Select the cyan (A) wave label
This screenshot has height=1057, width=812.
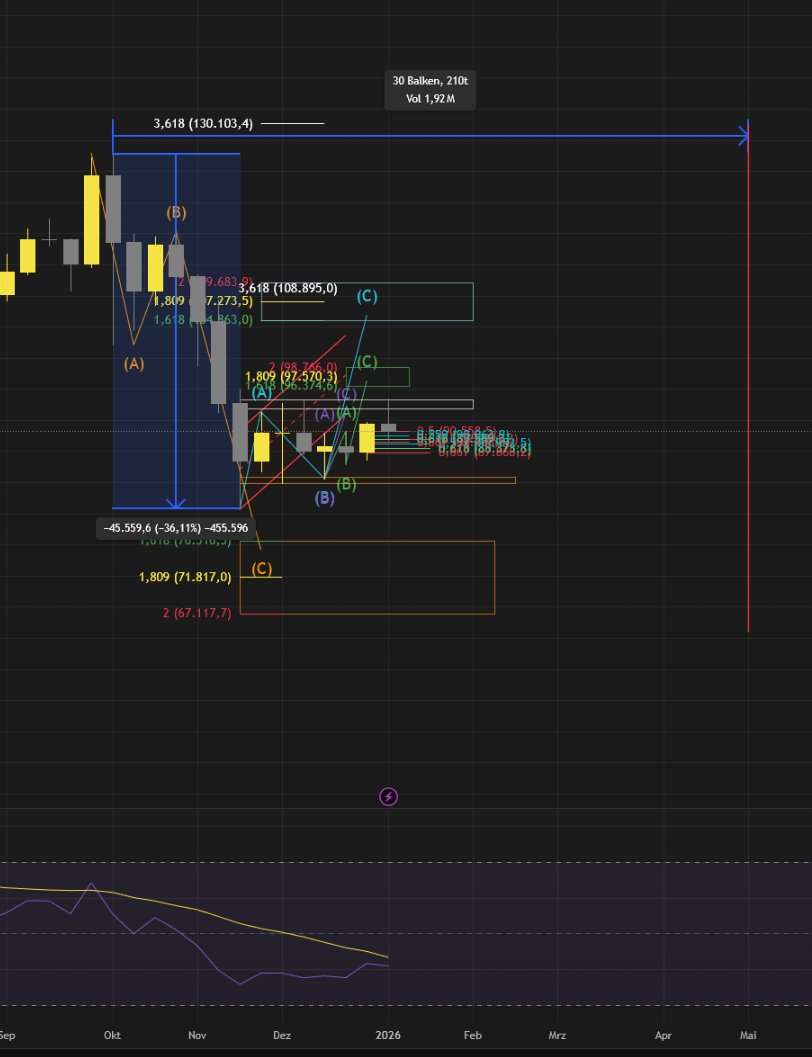point(260,392)
